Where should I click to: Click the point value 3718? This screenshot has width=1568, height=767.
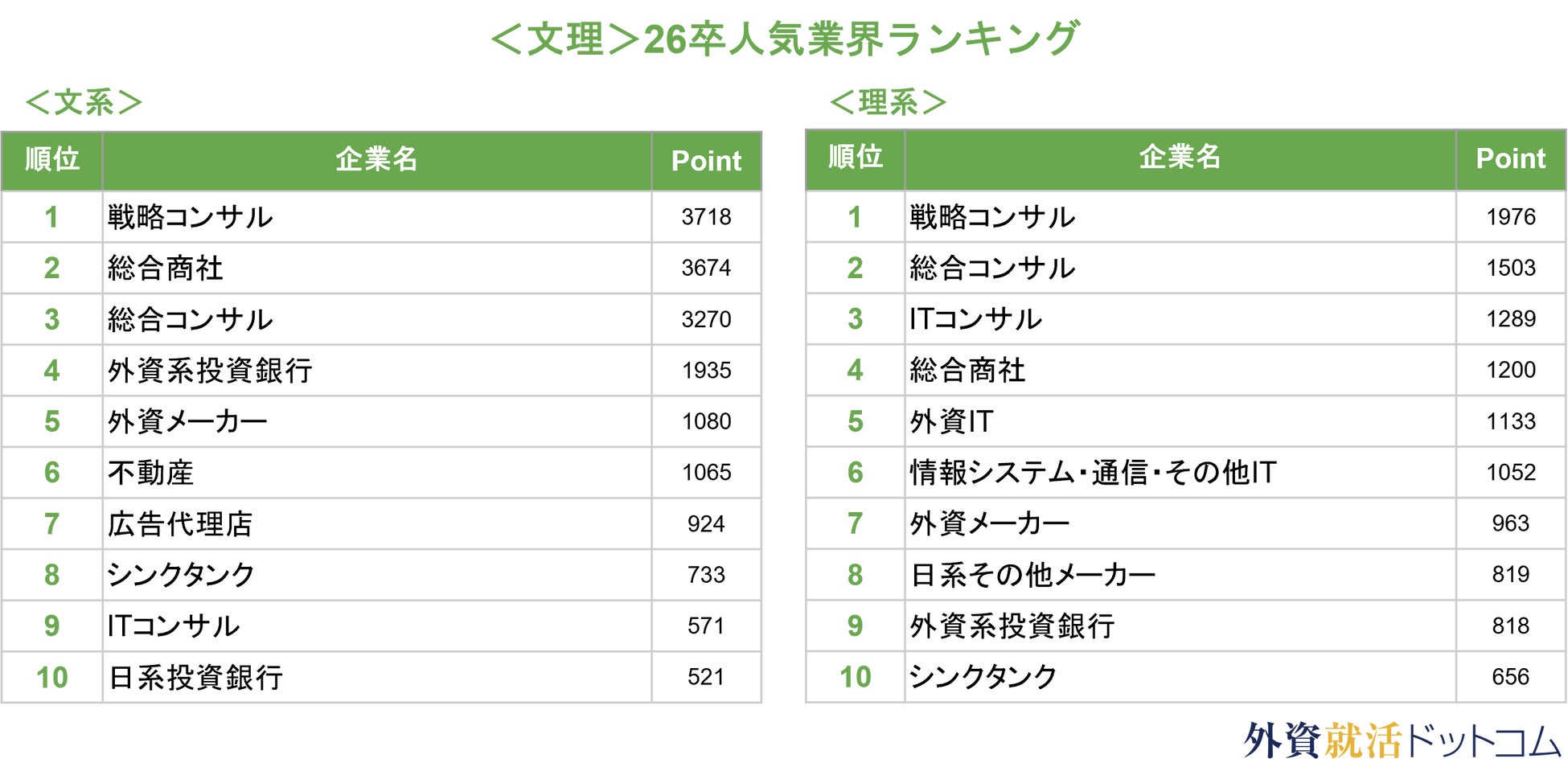[706, 217]
